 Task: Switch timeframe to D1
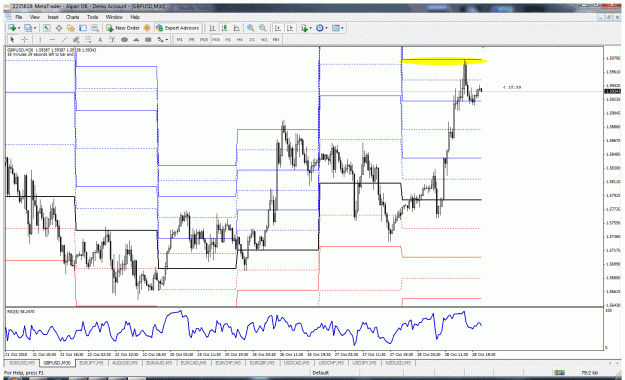(252, 39)
